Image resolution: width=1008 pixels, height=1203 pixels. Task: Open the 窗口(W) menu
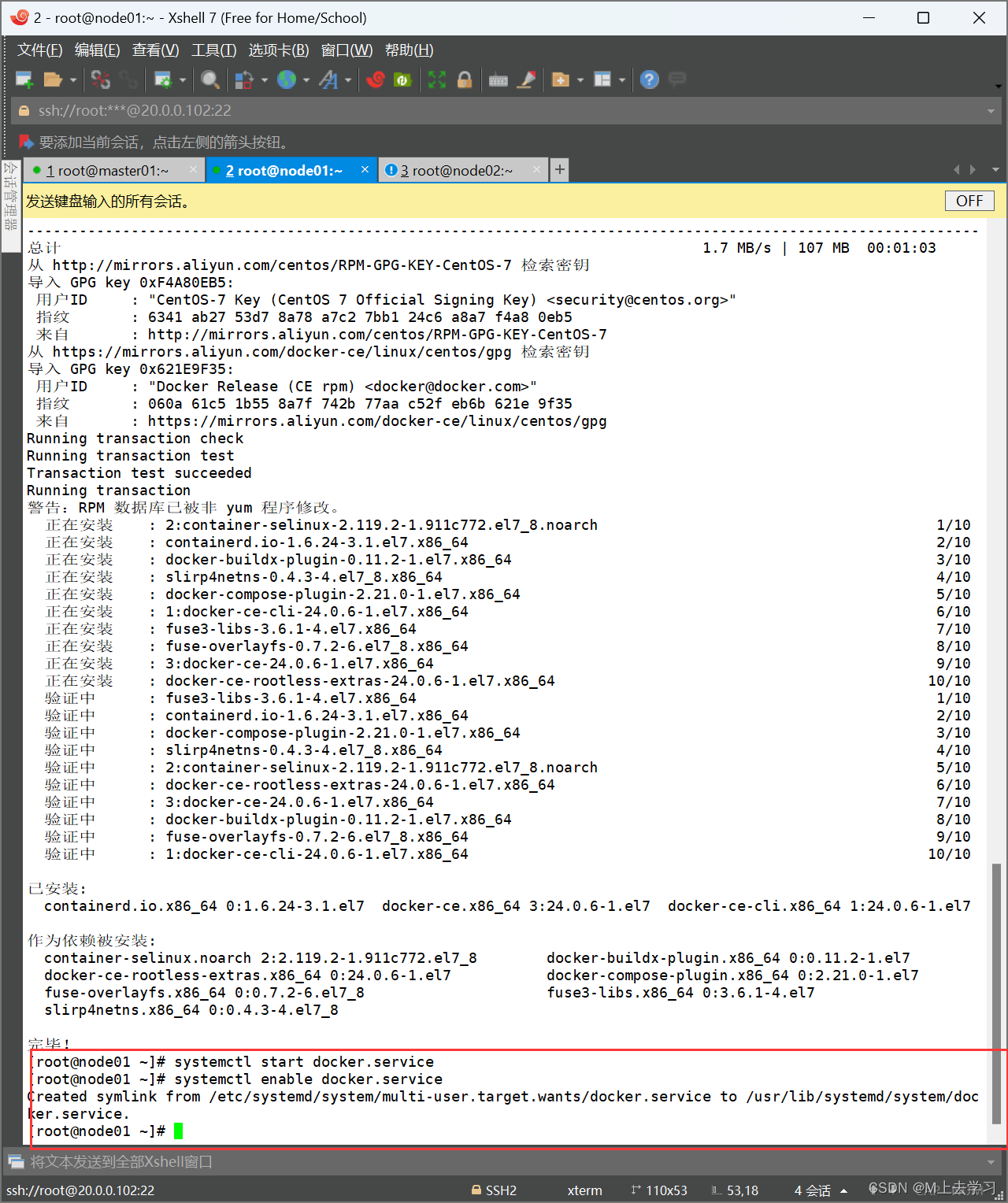pos(346,50)
